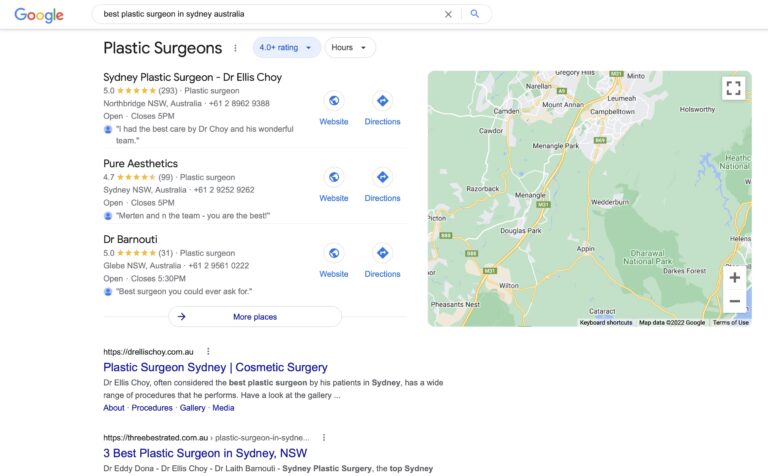Go to Google home via the logo
768x476 pixels.
[39, 15]
